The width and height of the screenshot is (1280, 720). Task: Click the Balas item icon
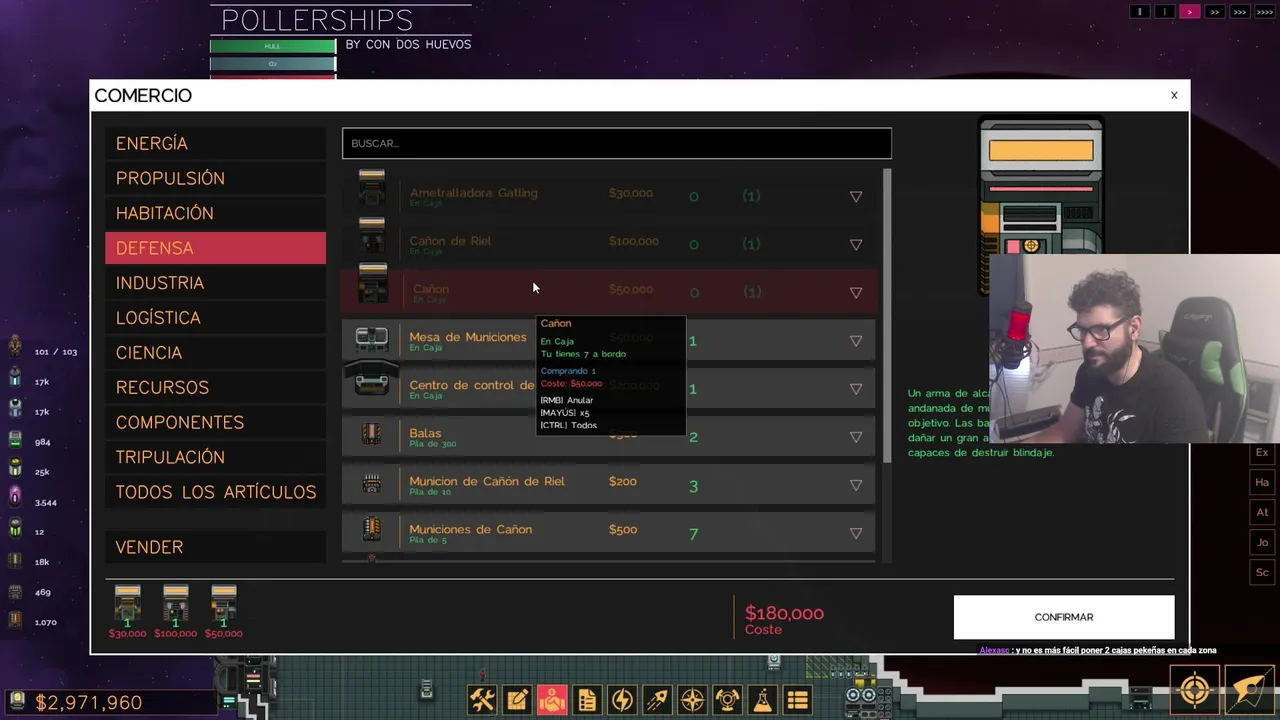371,434
